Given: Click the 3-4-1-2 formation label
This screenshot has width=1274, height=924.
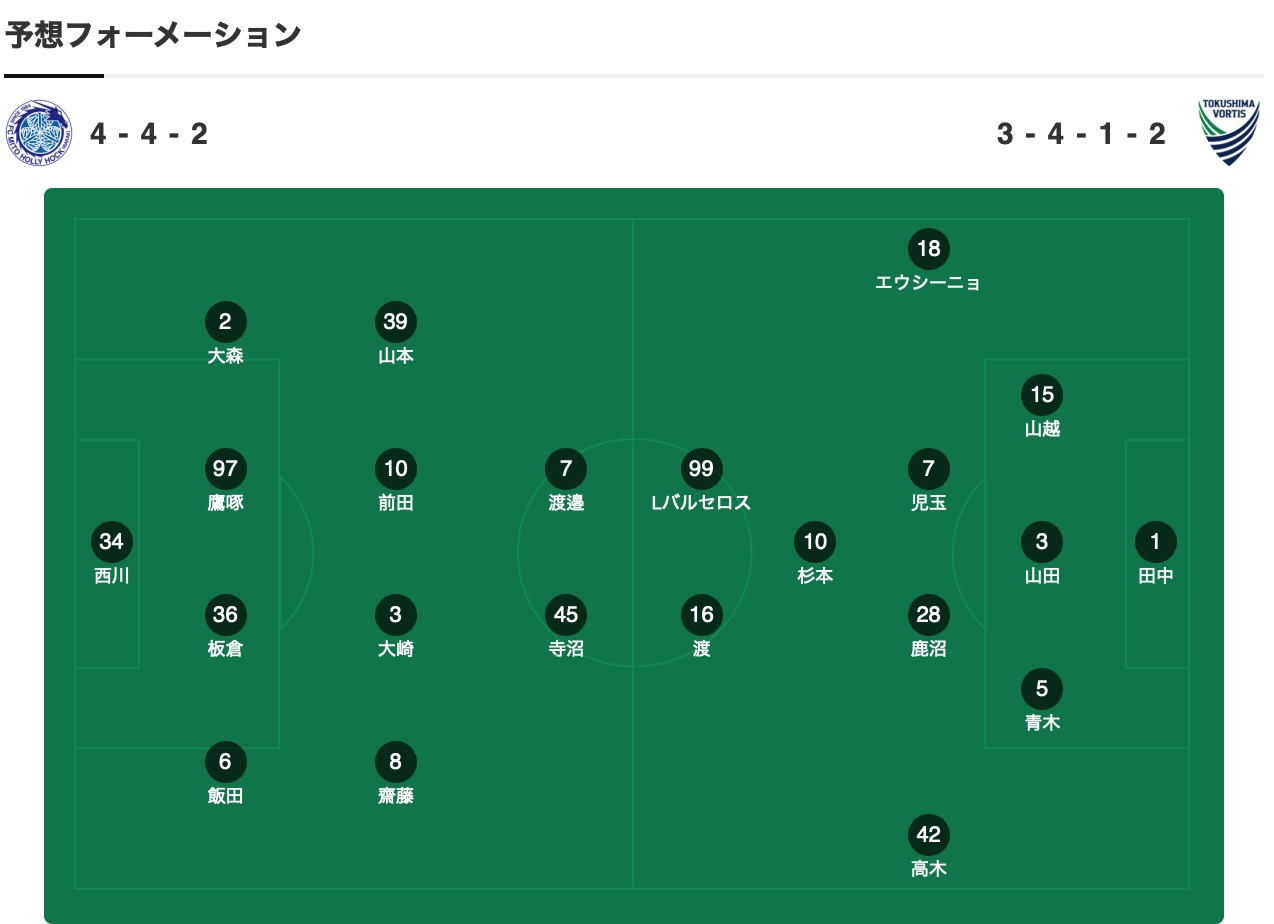Looking at the screenshot, I should point(1081,133).
